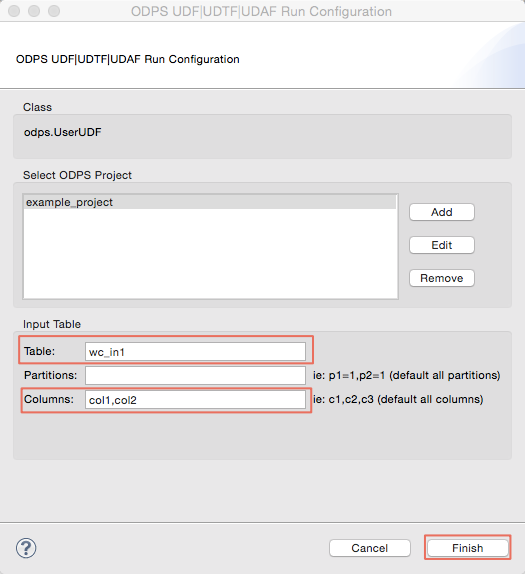Focus the Columns field with col1,col2
525x574 pixels.
pos(195,400)
